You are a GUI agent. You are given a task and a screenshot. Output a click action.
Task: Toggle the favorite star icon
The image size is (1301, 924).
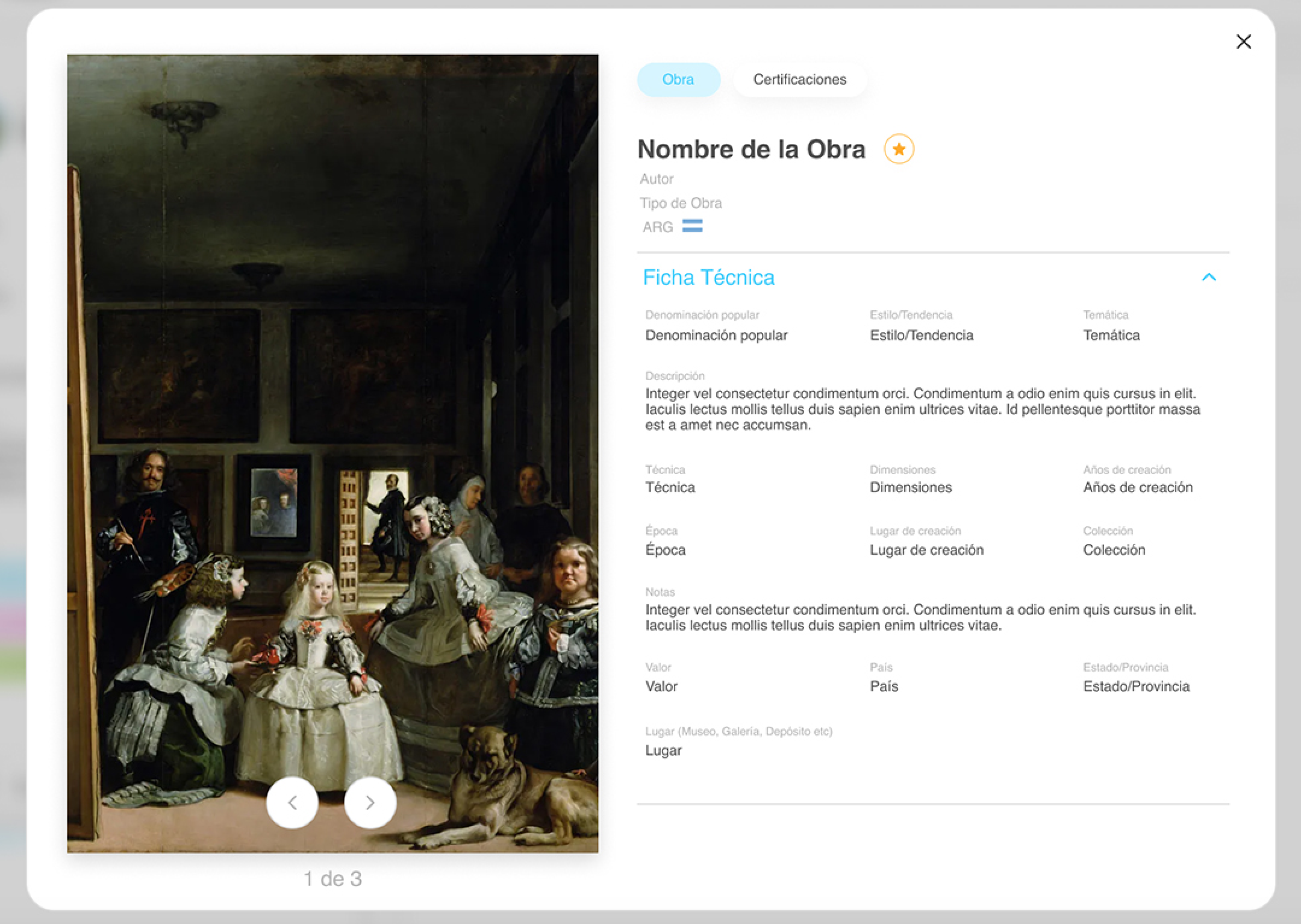pos(899,149)
